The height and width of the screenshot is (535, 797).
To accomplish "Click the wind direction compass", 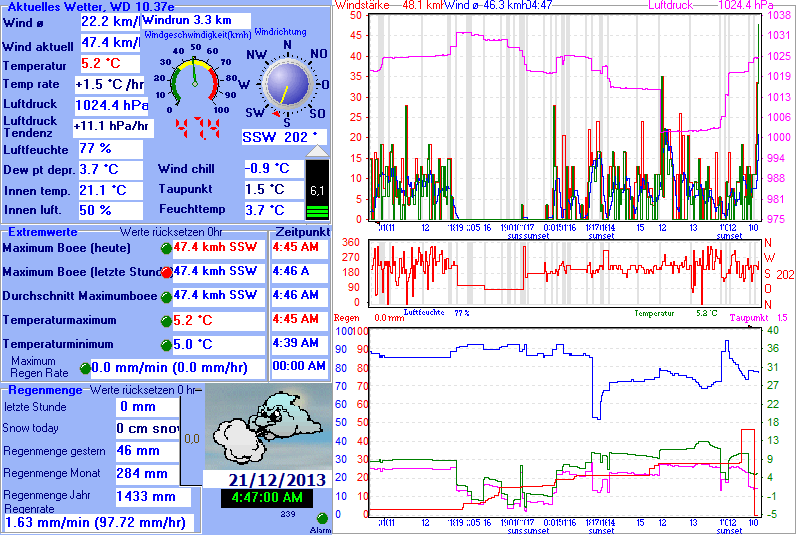I will coord(287,84).
